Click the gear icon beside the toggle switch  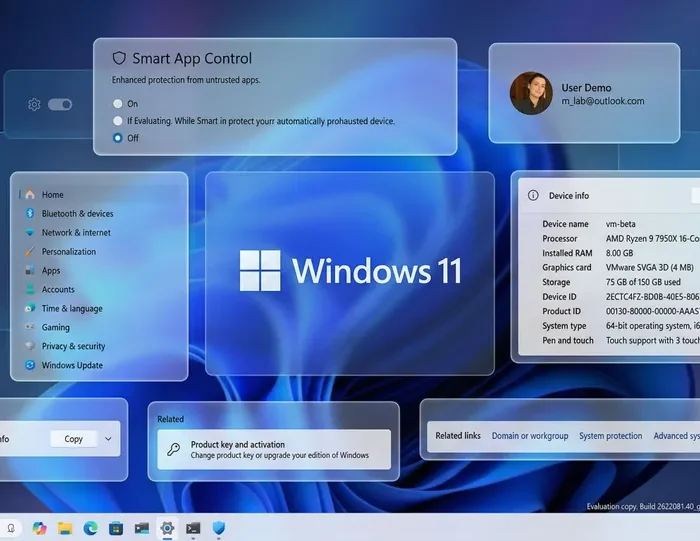34,104
